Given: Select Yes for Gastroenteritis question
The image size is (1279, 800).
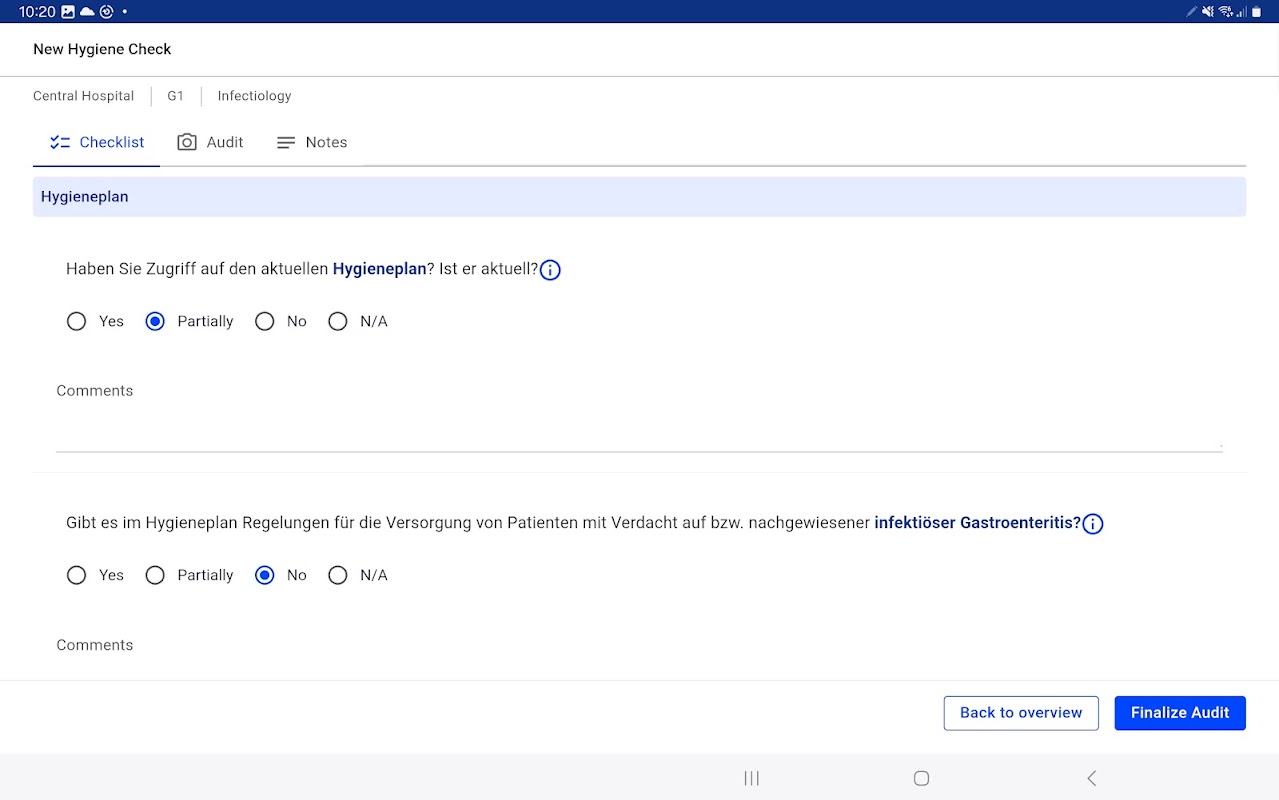Looking at the screenshot, I should point(76,575).
